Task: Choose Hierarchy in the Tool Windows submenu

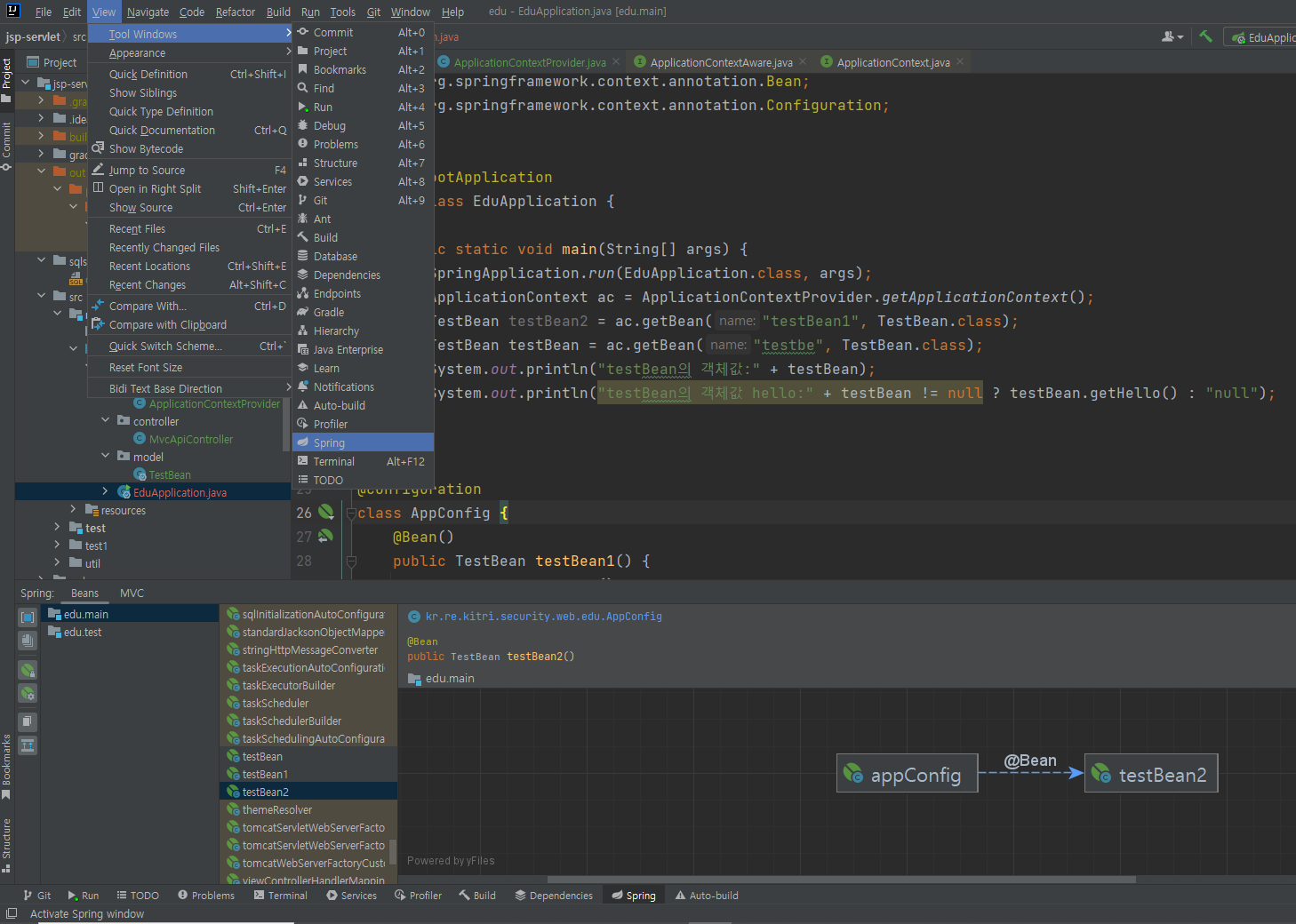Action: coord(363,331)
